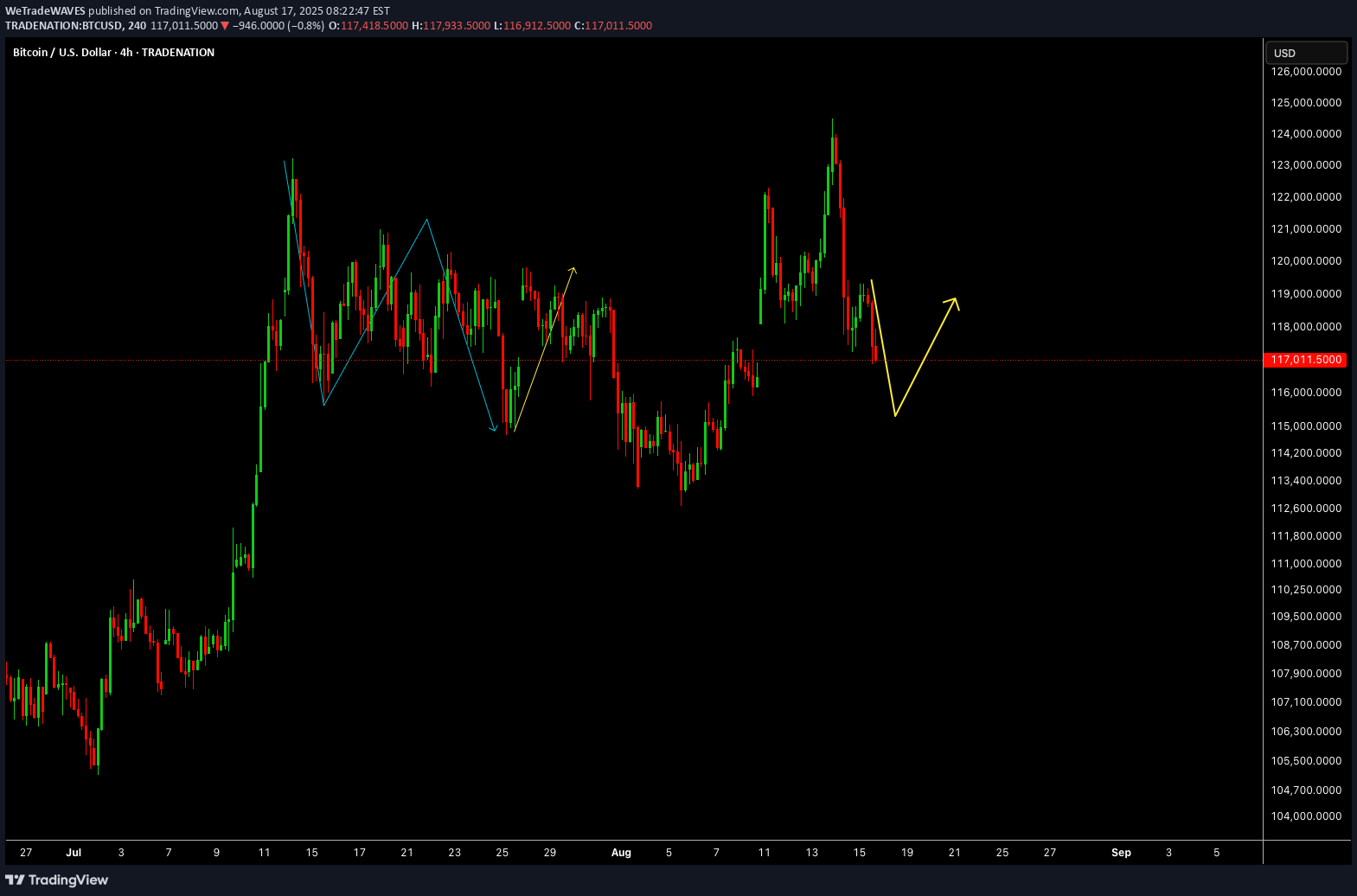Click the 107,900.0000 price axis label
The image size is (1357, 896).
click(x=1306, y=673)
